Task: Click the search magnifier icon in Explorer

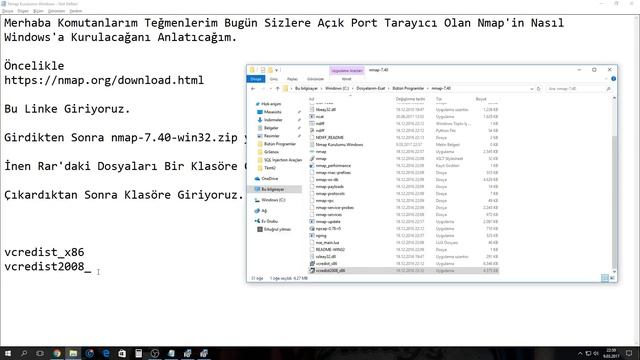Action: click(608, 89)
